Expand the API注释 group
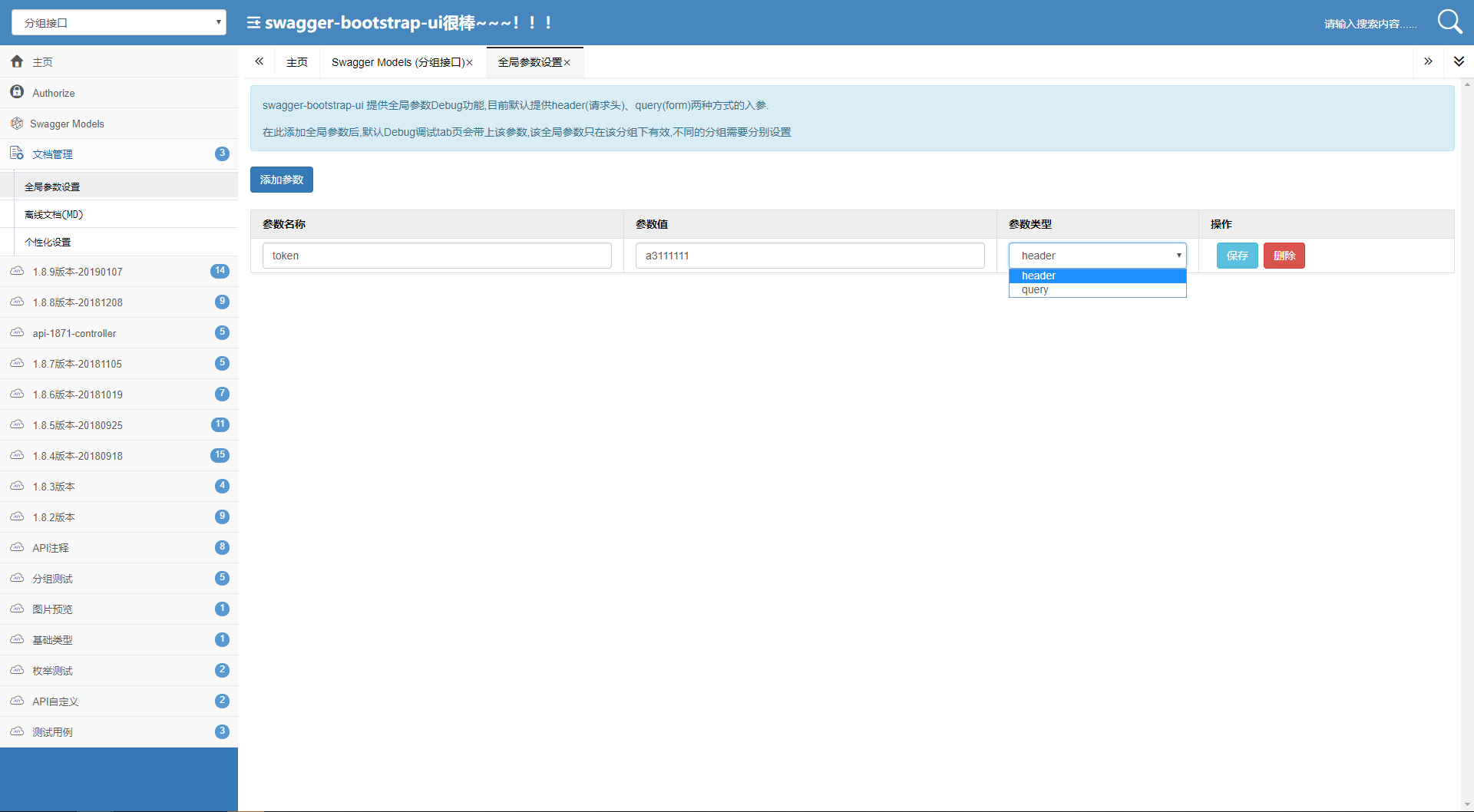 119,547
